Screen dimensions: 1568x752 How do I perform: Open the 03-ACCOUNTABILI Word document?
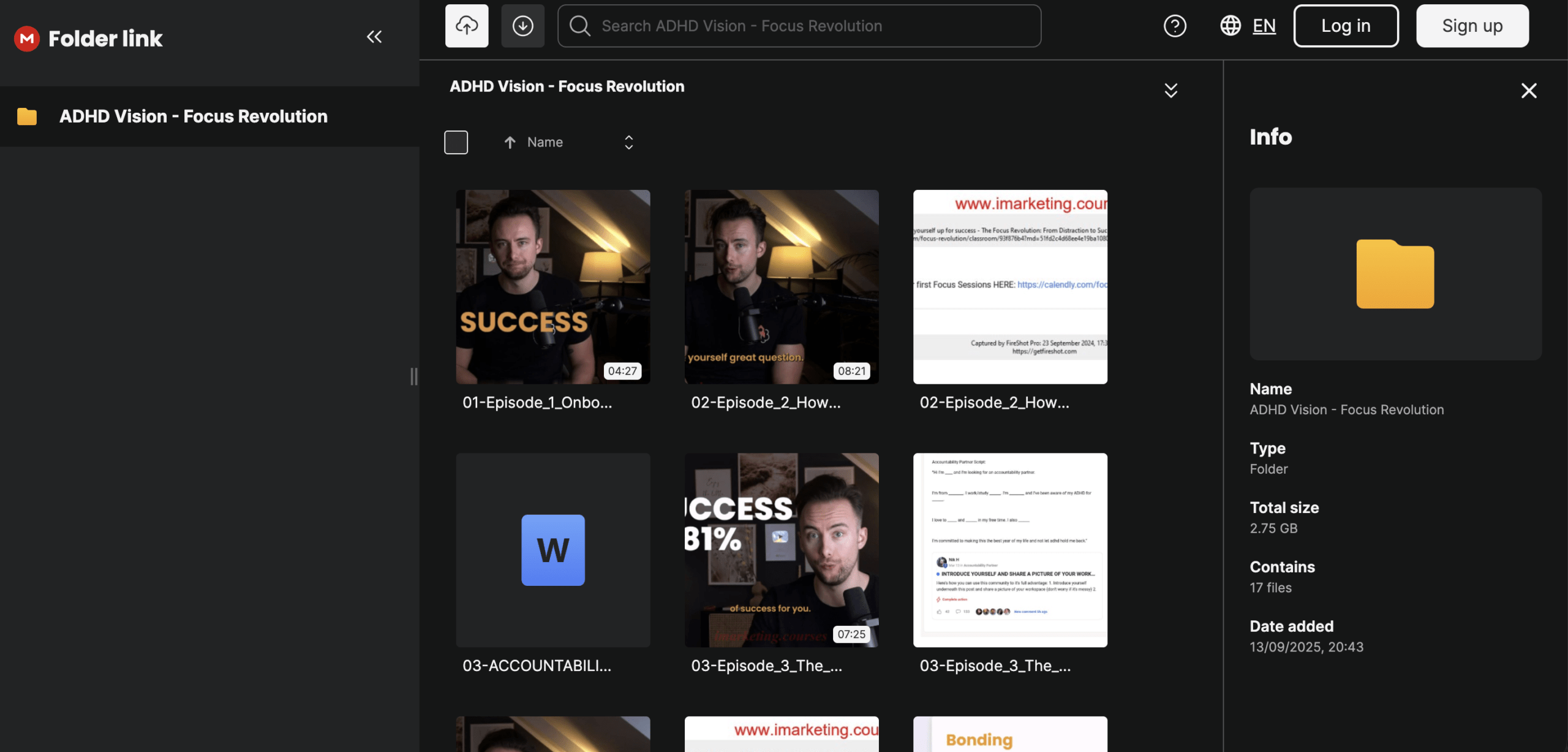click(x=552, y=550)
